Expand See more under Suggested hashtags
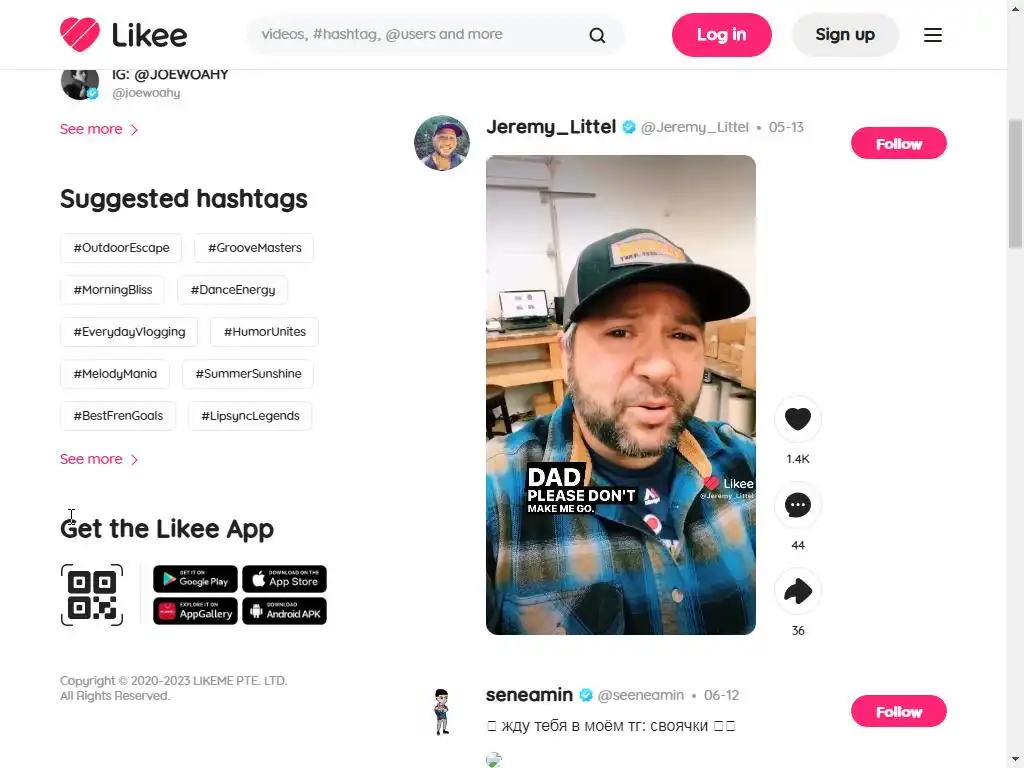Image resolution: width=1024 pixels, height=768 pixels. tap(99, 459)
